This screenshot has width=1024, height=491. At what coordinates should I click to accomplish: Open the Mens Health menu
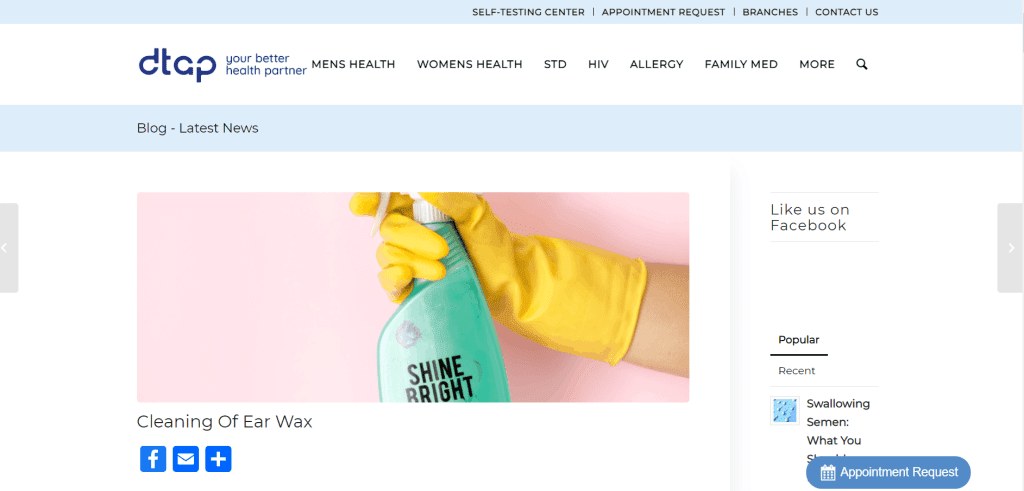(x=353, y=64)
